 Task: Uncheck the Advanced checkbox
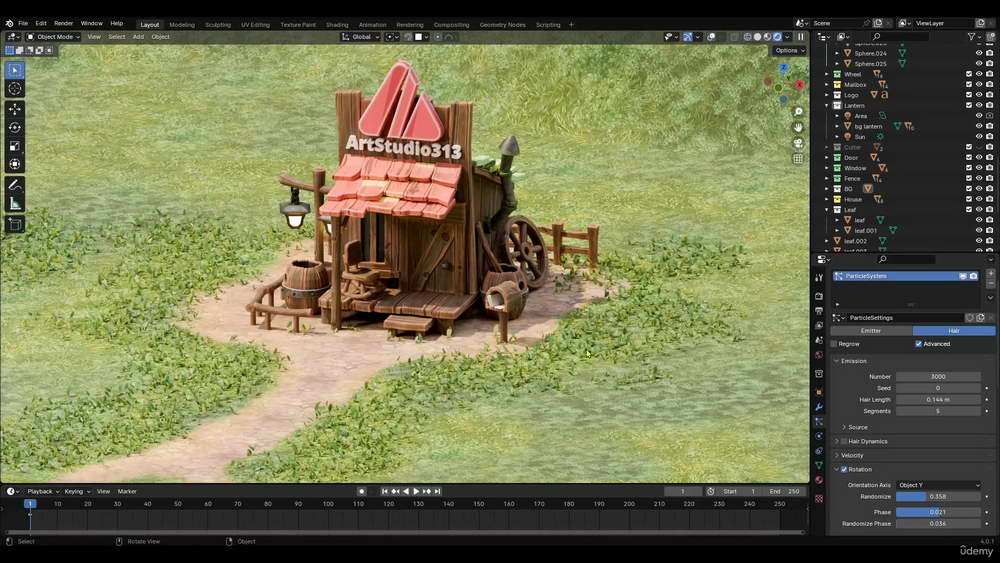click(918, 344)
